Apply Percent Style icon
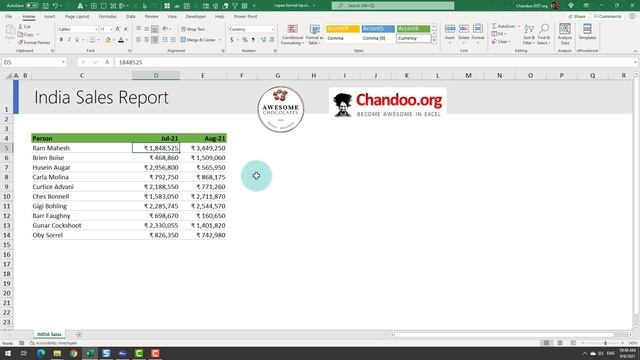 point(245,40)
